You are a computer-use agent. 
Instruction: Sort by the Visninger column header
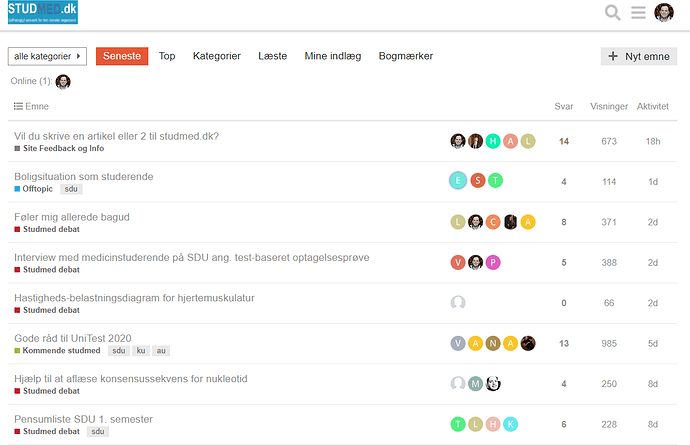pyautogui.click(x=609, y=107)
